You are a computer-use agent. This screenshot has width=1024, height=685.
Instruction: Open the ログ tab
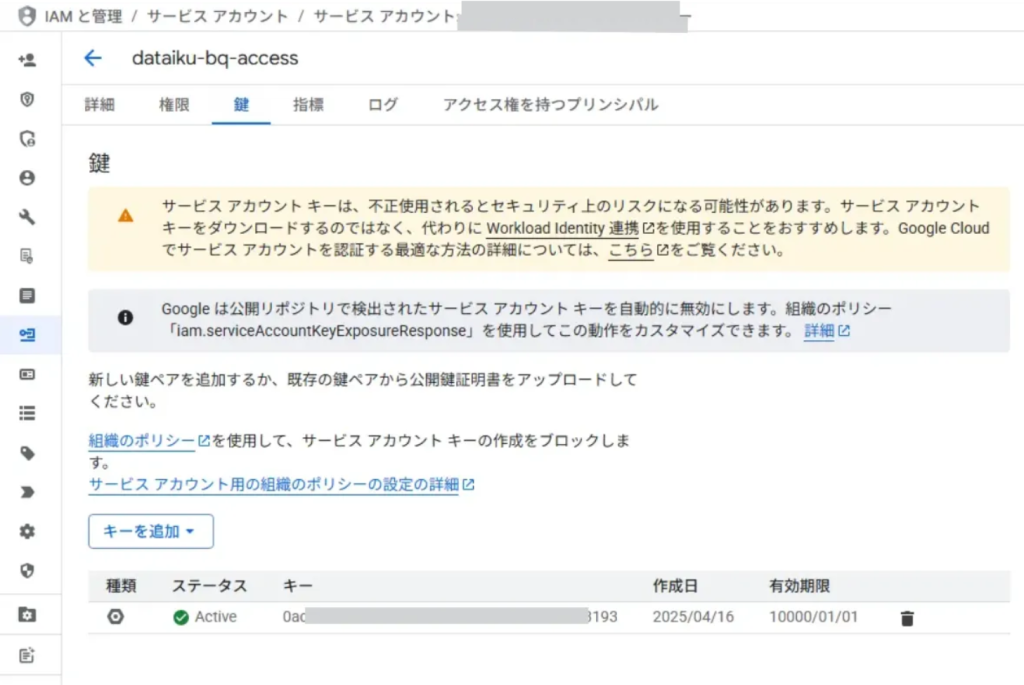click(382, 105)
